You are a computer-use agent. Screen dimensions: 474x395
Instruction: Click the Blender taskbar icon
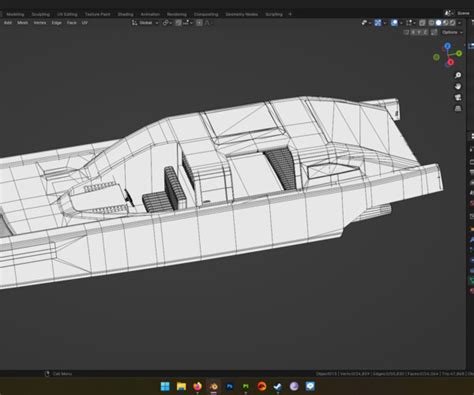click(213, 386)
